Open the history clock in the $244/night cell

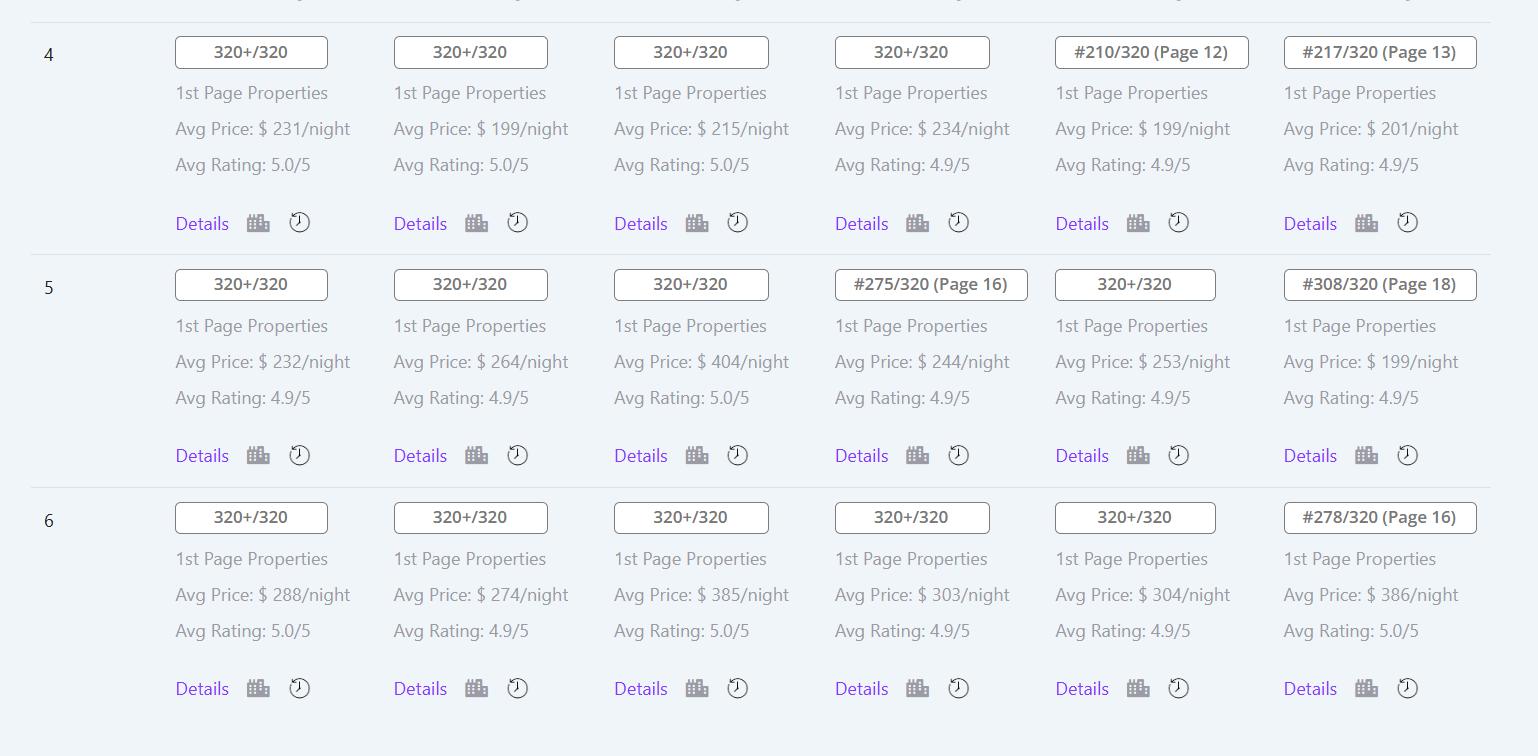point(958,455)
